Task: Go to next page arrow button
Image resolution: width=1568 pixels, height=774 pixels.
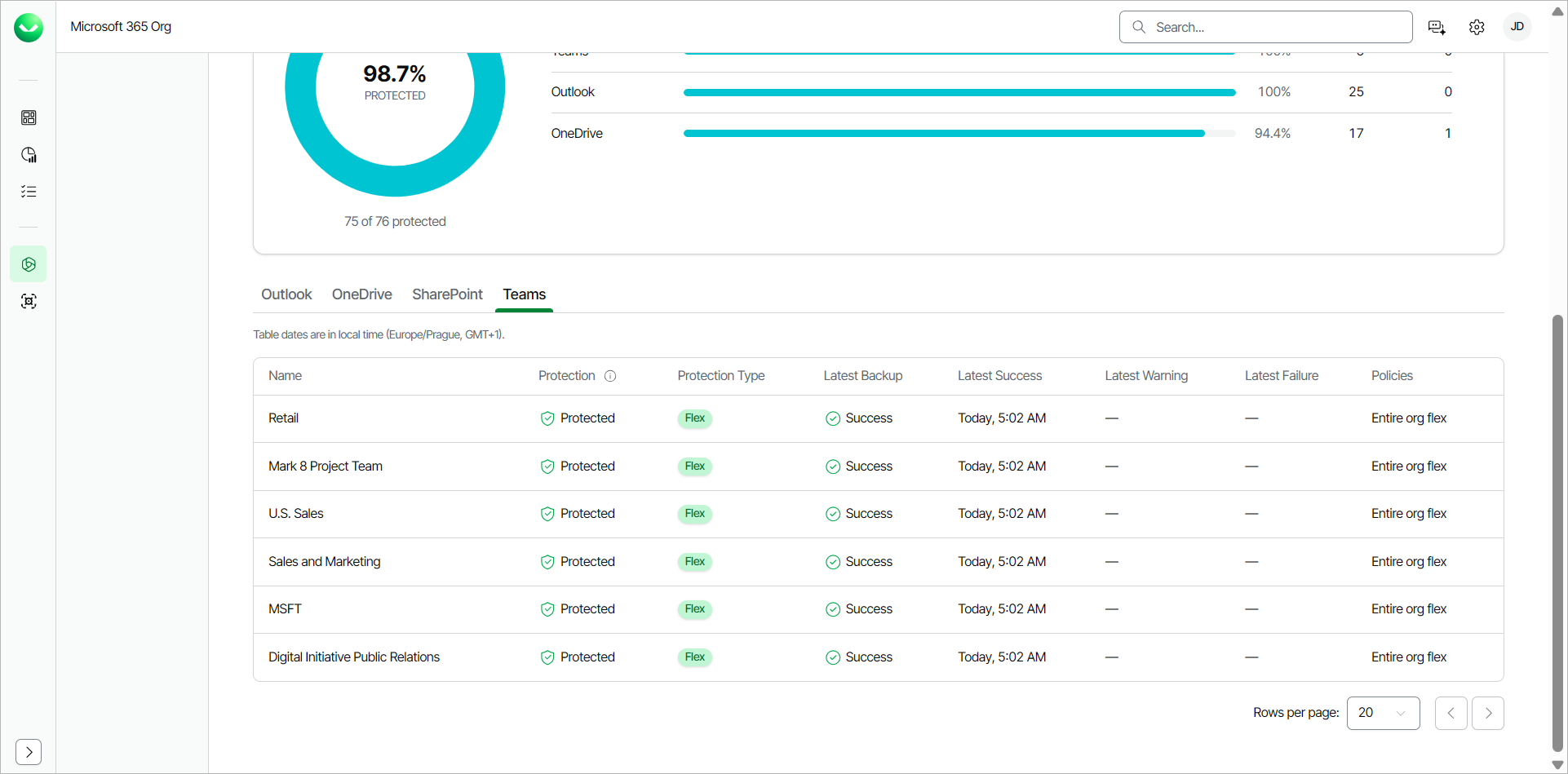Action: point(1488,713)
